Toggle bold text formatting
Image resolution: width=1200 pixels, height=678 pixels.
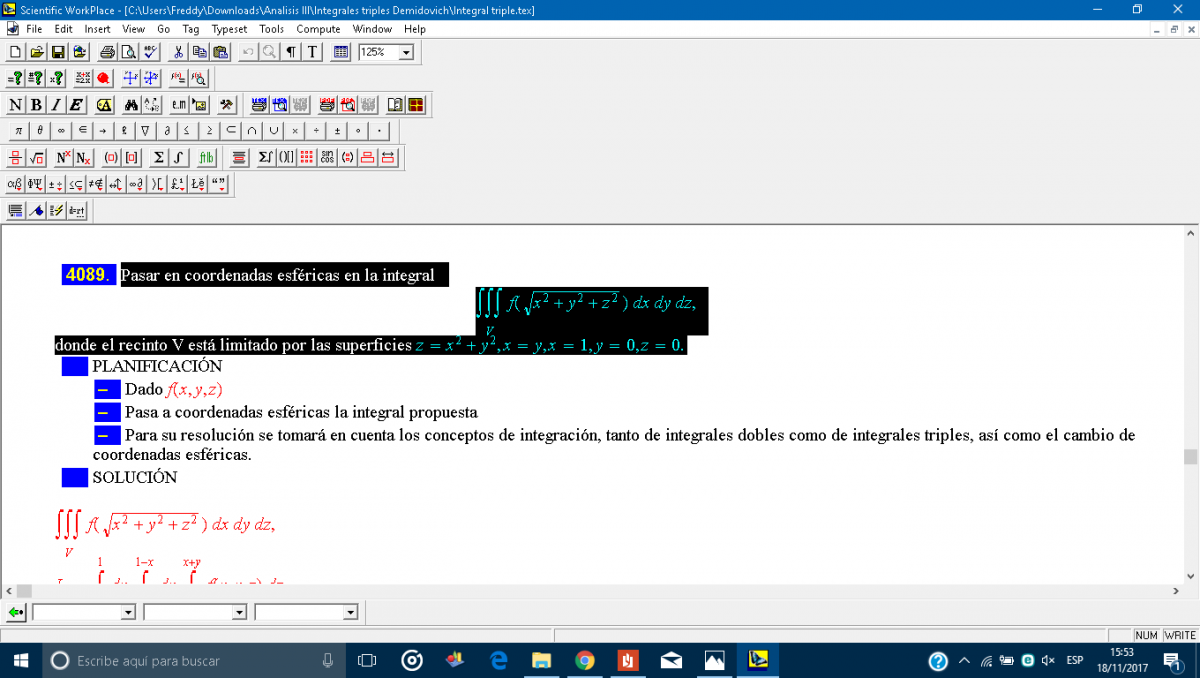[36, 105]
